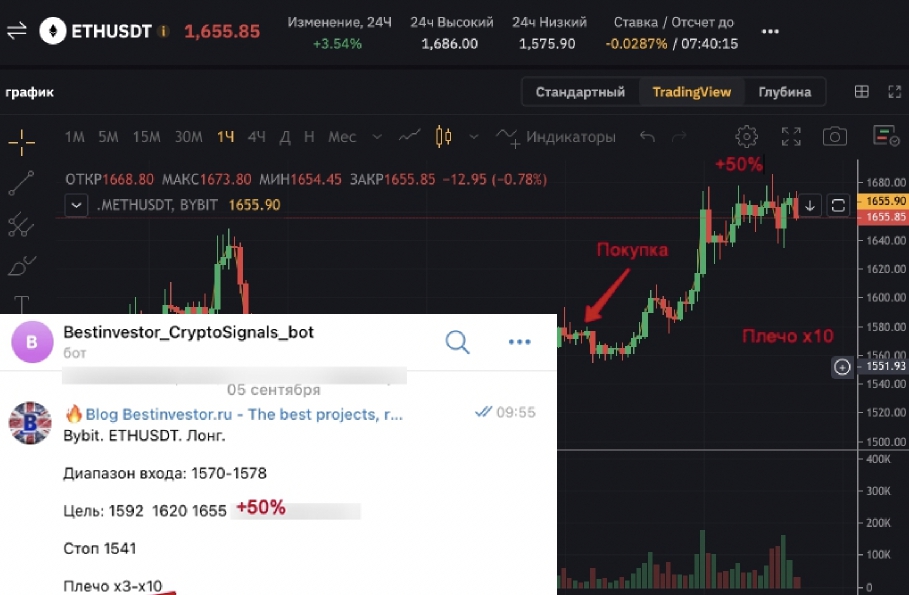
Task: Click the swap pair arrows icon
Action: coord(17,30)
